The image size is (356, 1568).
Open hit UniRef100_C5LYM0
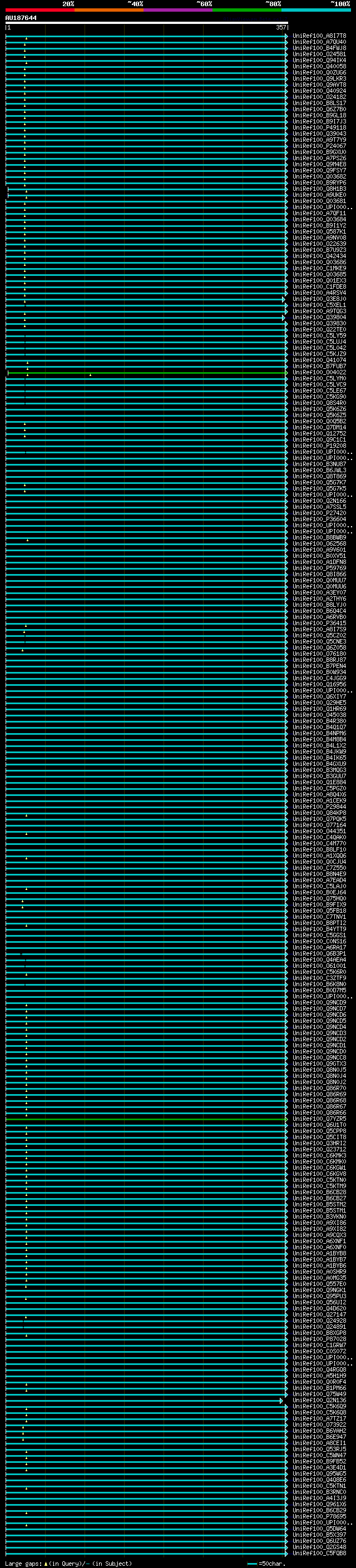(319, 379)
